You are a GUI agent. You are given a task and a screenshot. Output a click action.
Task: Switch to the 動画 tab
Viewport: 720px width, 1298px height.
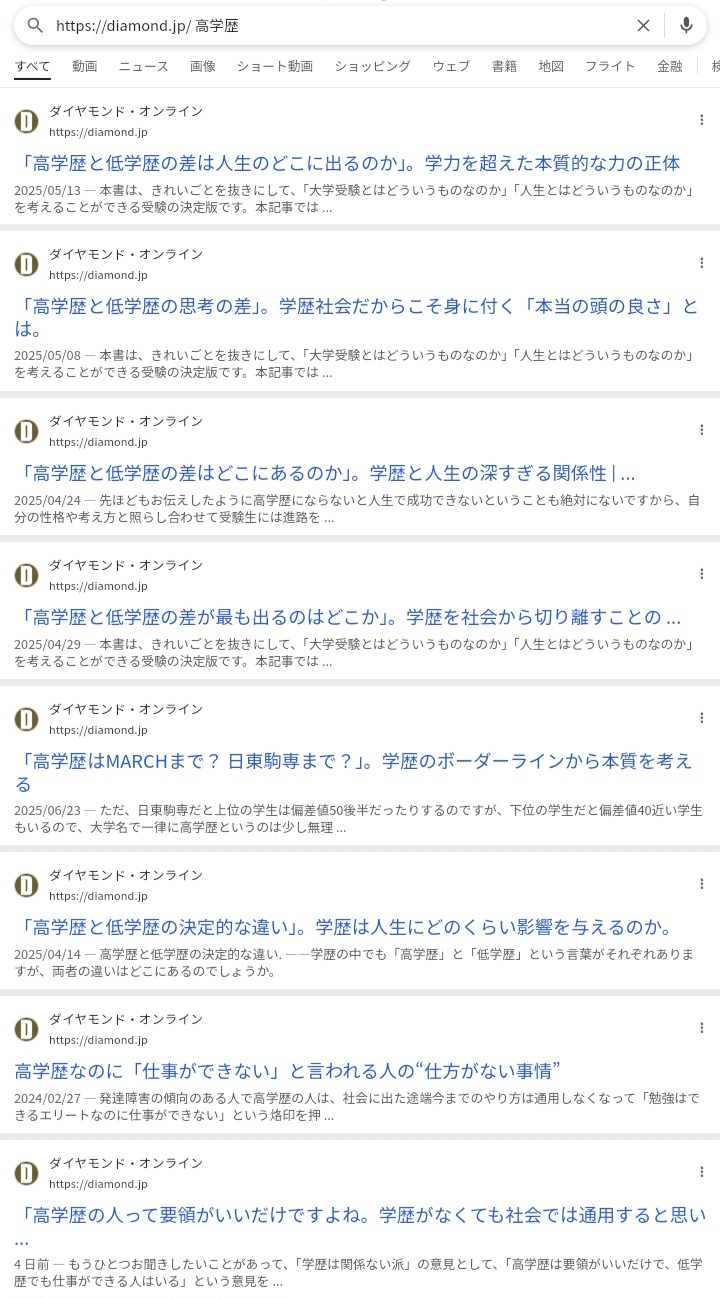tap(85, 66)
